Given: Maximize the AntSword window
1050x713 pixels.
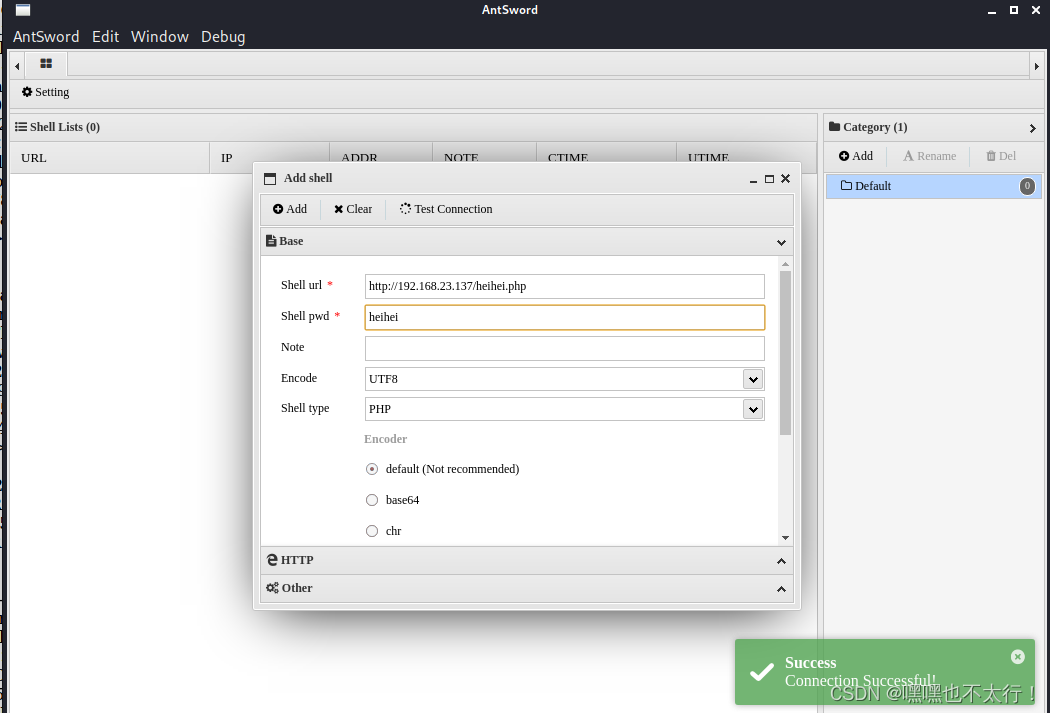Looking at the screenshot, I should coord(1014,10).
